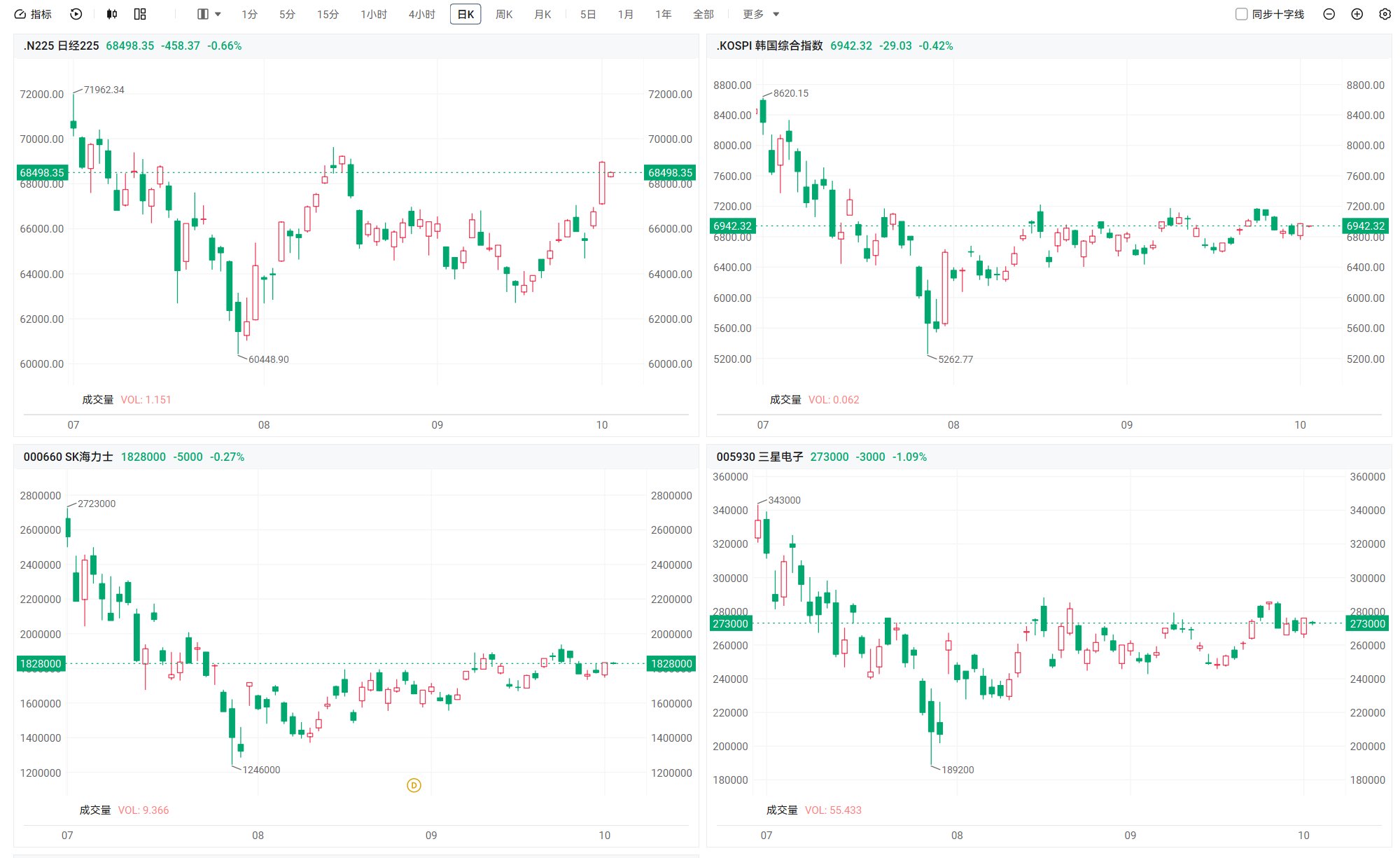The image size is (1400, 858).
Task: Click the VOL: 9.366 volume label
Action: point(143,810)
